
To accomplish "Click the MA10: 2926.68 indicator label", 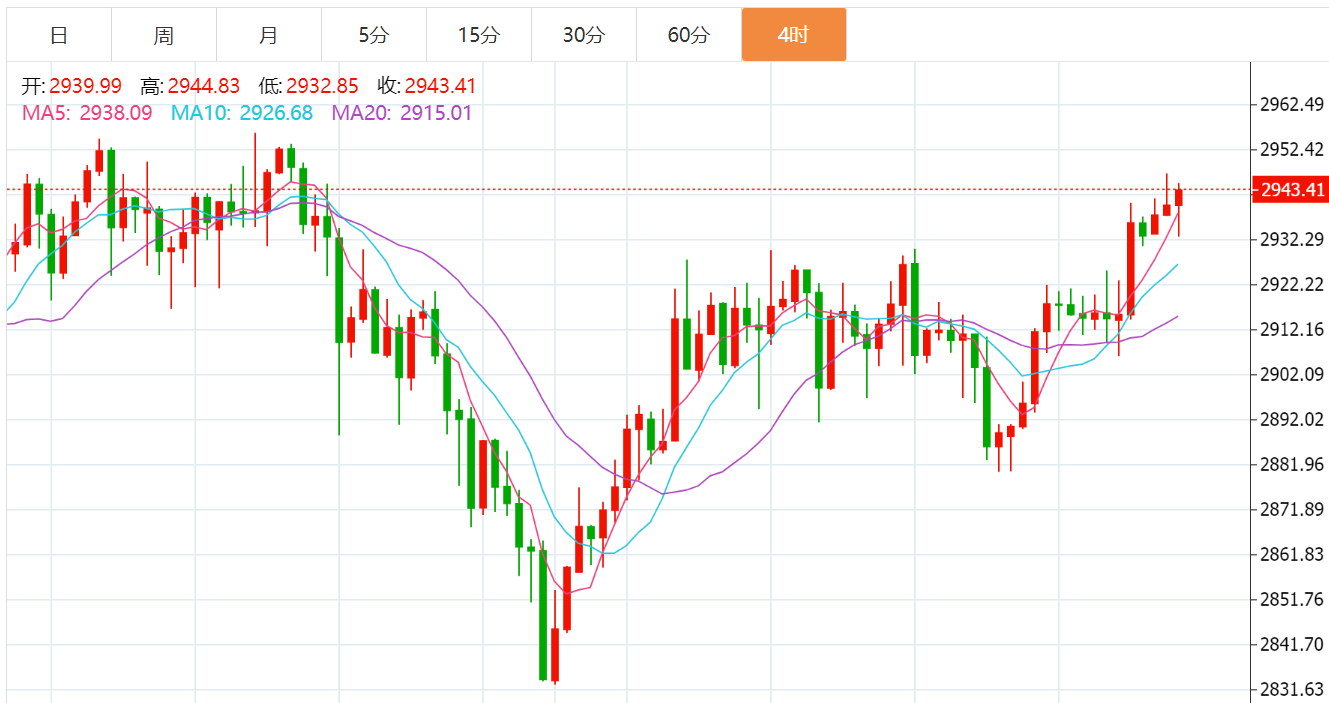I will (241, 113).
